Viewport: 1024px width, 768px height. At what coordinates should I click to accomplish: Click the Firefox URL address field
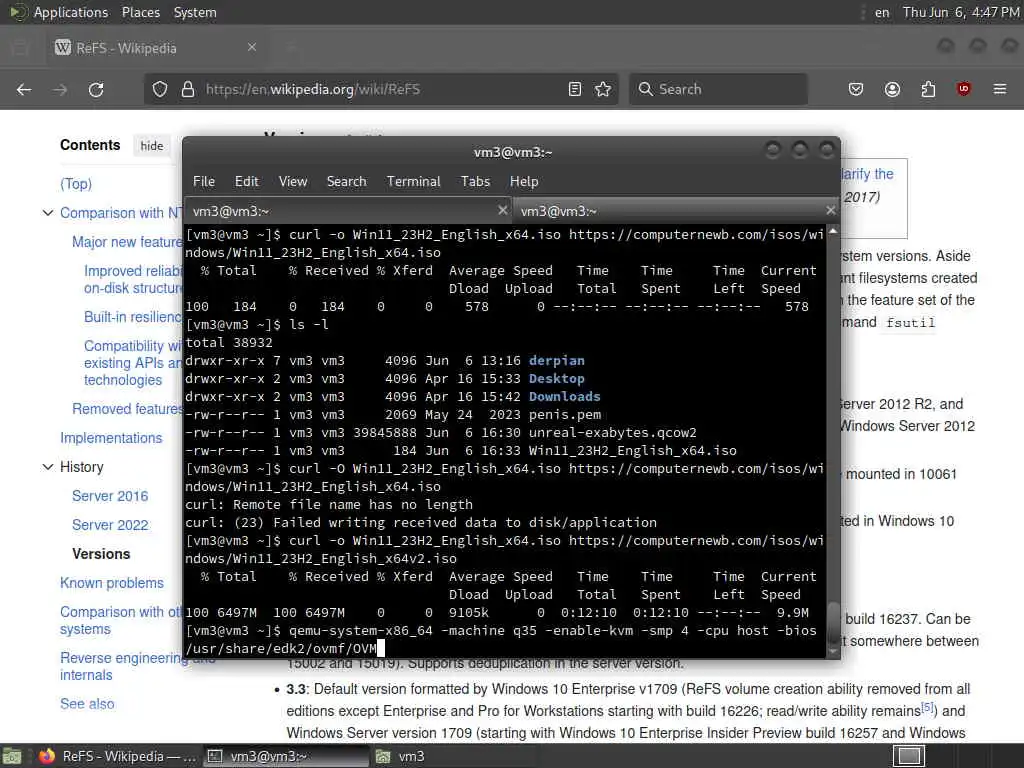coord(379,89)
